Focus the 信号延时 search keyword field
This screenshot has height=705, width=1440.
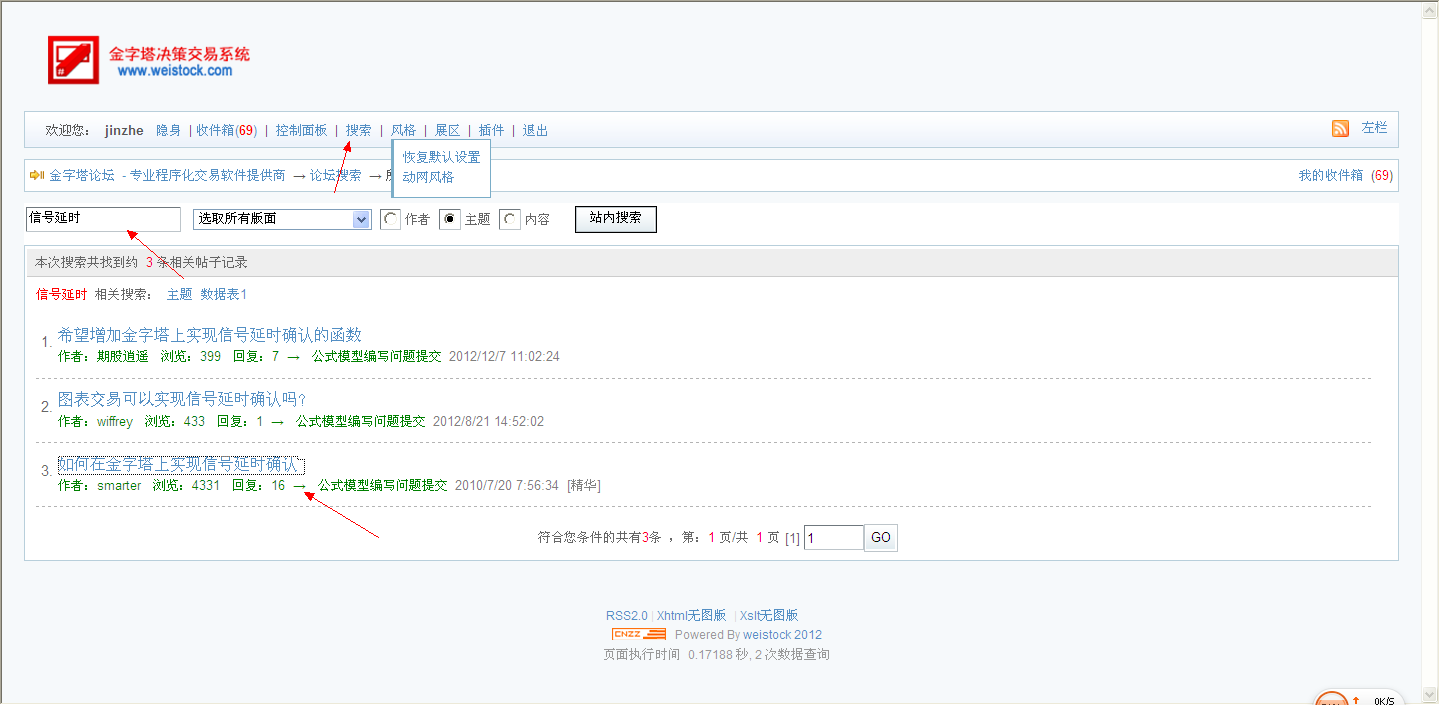[103, 219]
